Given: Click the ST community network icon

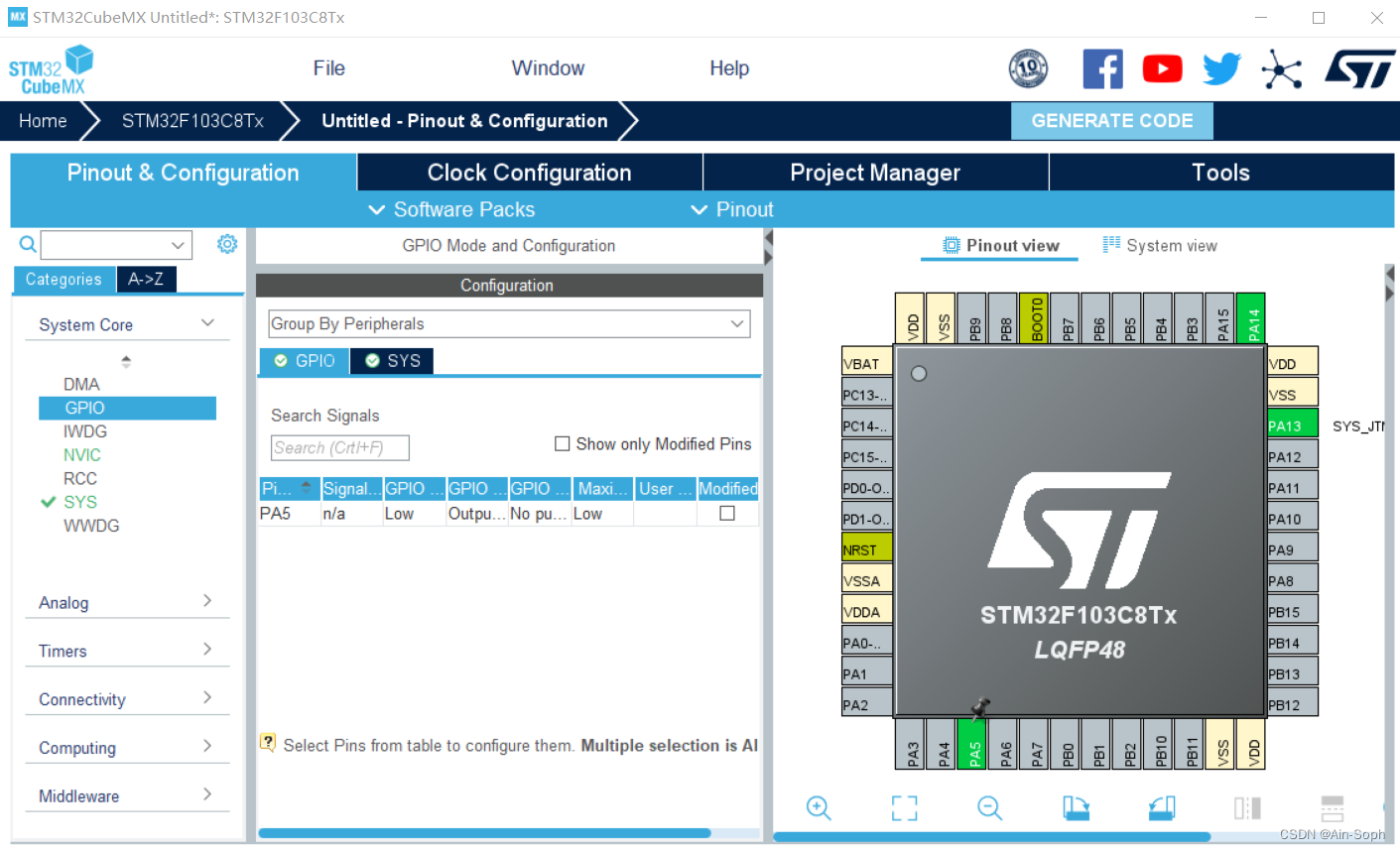Looking at the screenshot, I should pyautogui.click(x=1281, y=69).
